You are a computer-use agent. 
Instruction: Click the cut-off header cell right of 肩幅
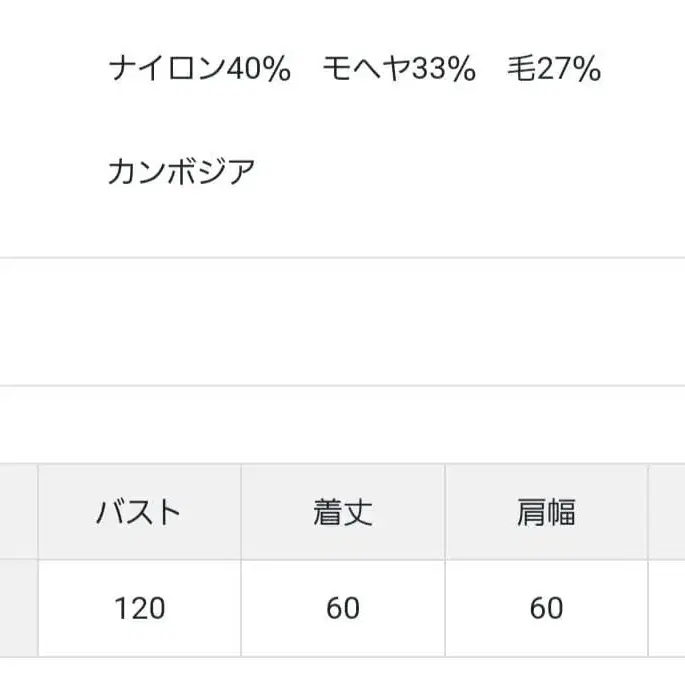click(x=667, y=513)
